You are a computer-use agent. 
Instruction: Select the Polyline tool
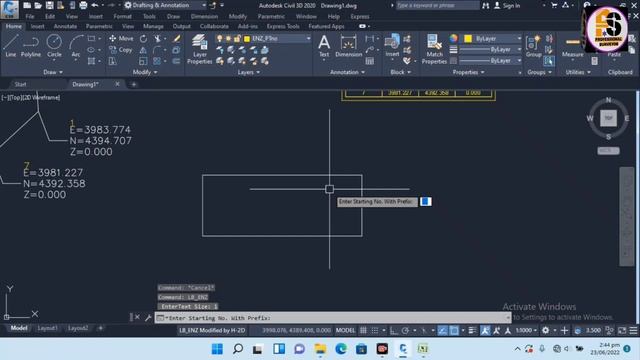(31, 46)
